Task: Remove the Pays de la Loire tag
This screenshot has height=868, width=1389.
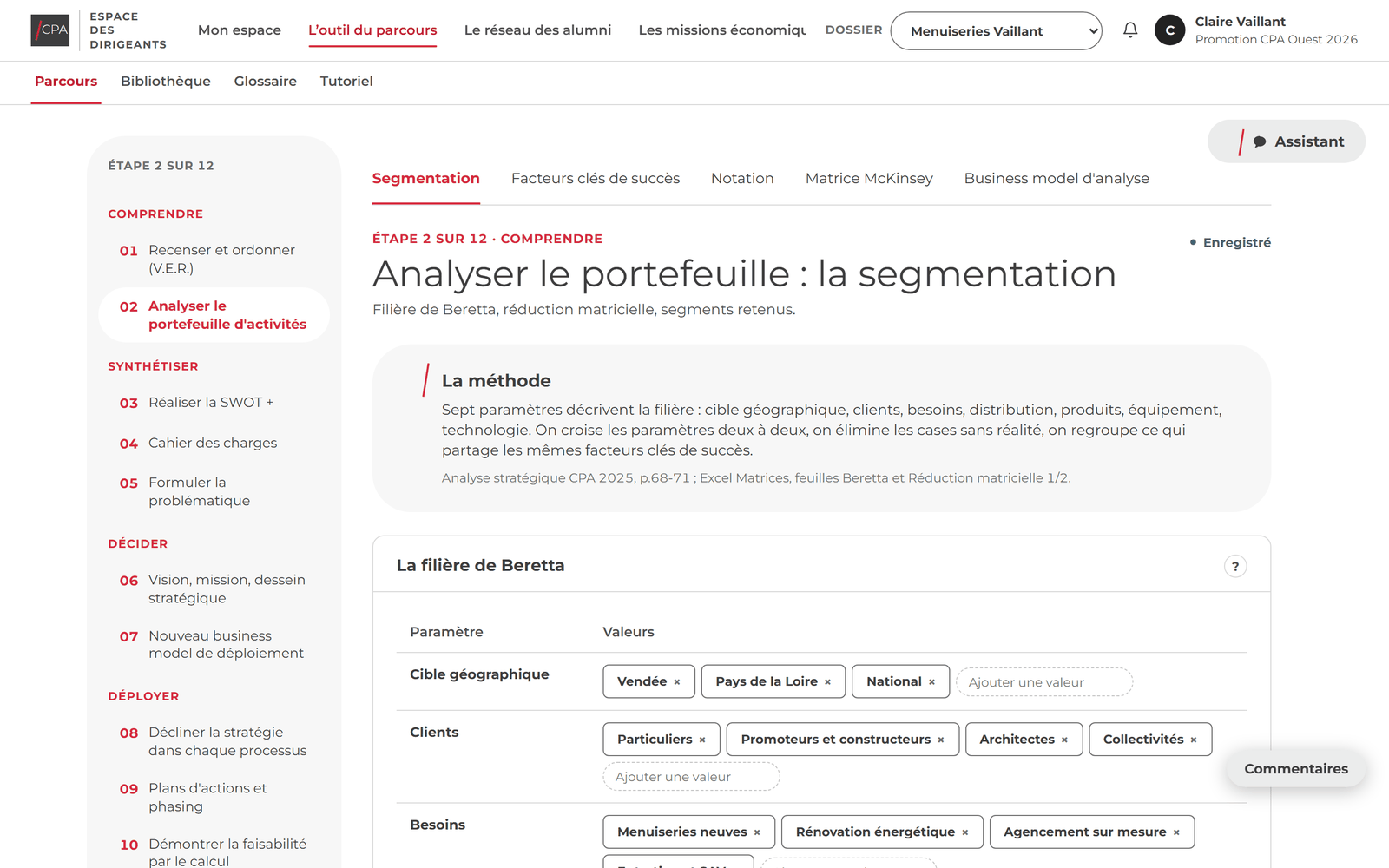Action: [x=827, y=682]
